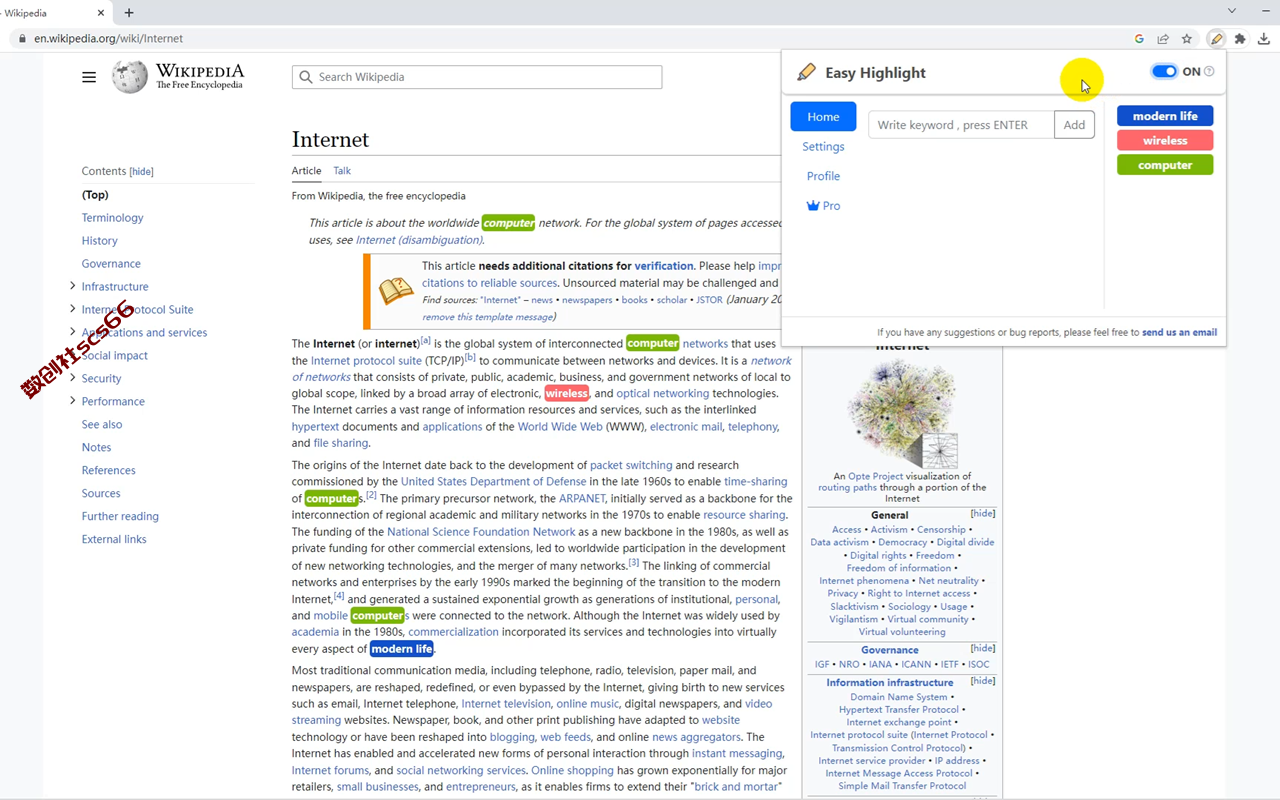
Task: Open the ICANN link in infobox
Action: point(916,664)
